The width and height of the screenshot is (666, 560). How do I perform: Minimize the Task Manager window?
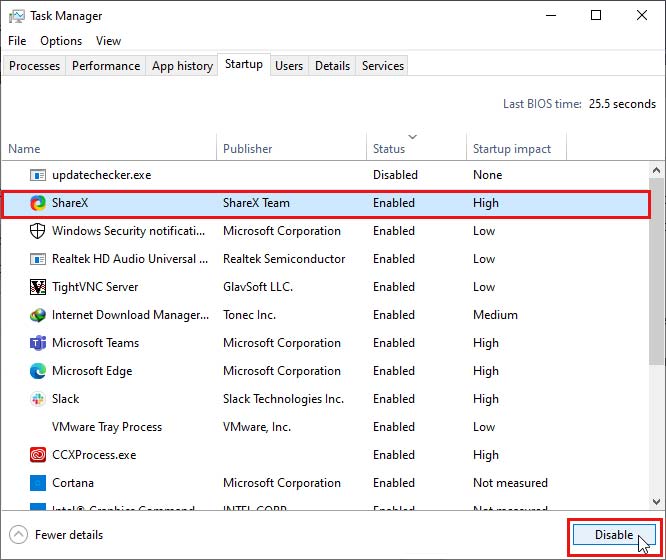click(x=551, y=16)
